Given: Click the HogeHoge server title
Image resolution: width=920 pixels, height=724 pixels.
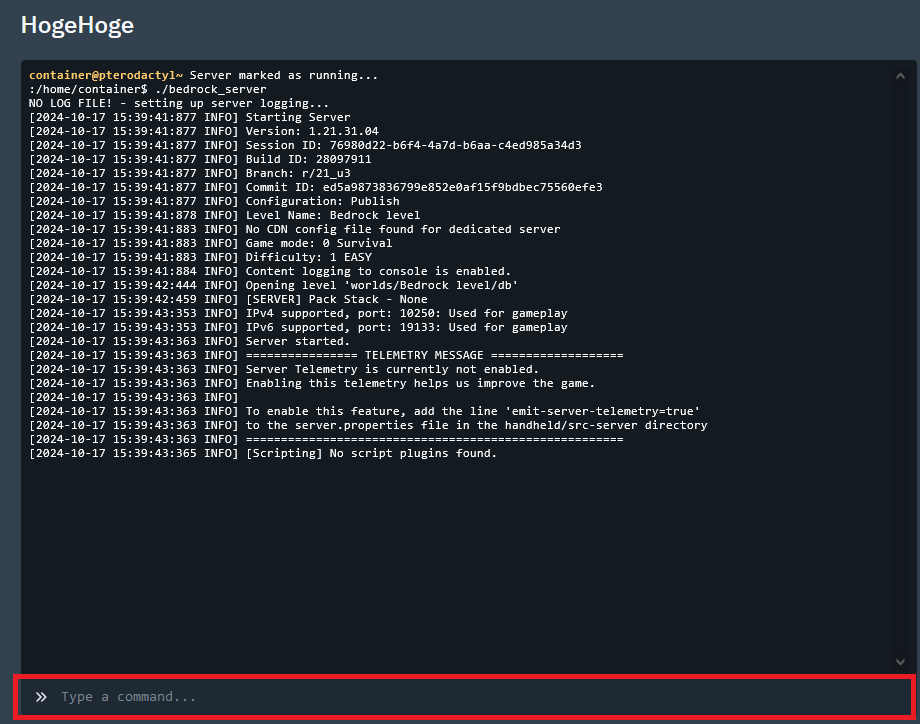Looking at the screenshot, I should tap(77, 26).
